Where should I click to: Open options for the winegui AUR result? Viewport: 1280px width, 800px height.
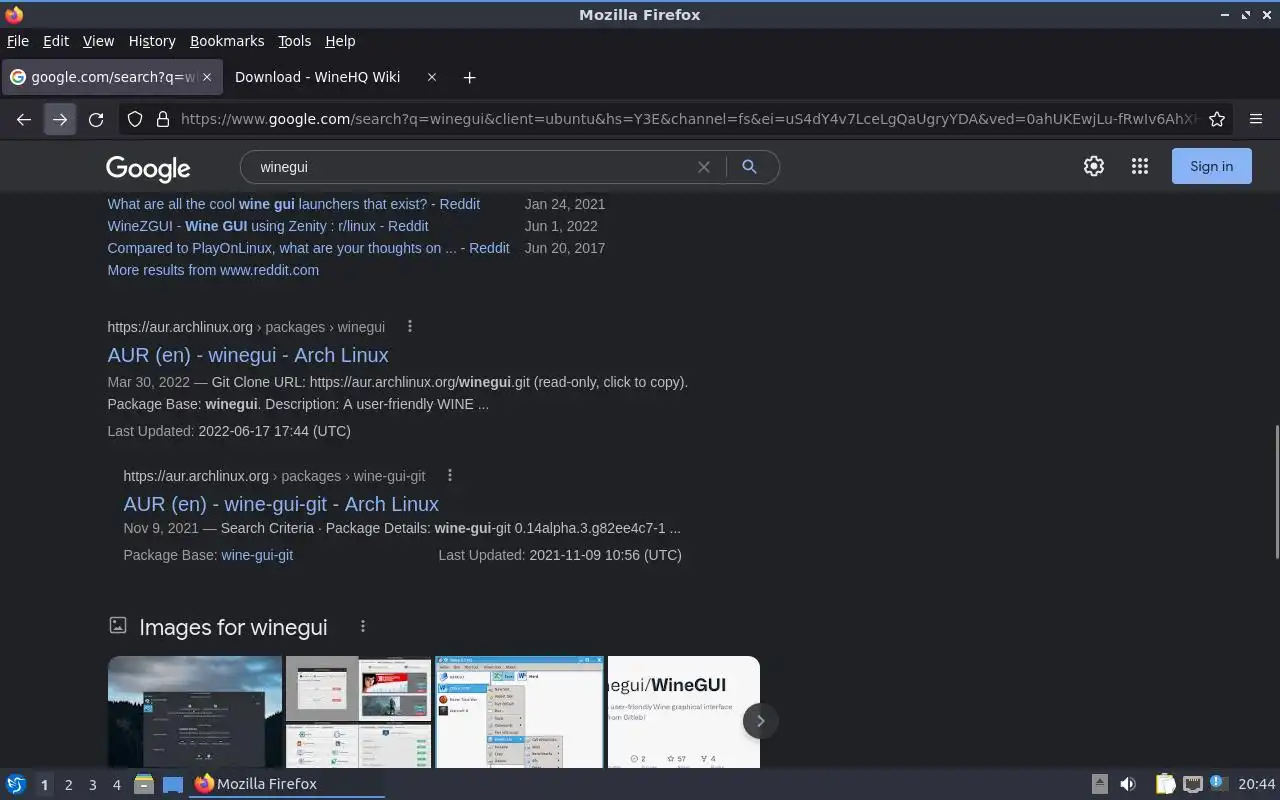(x=410, y=326)
